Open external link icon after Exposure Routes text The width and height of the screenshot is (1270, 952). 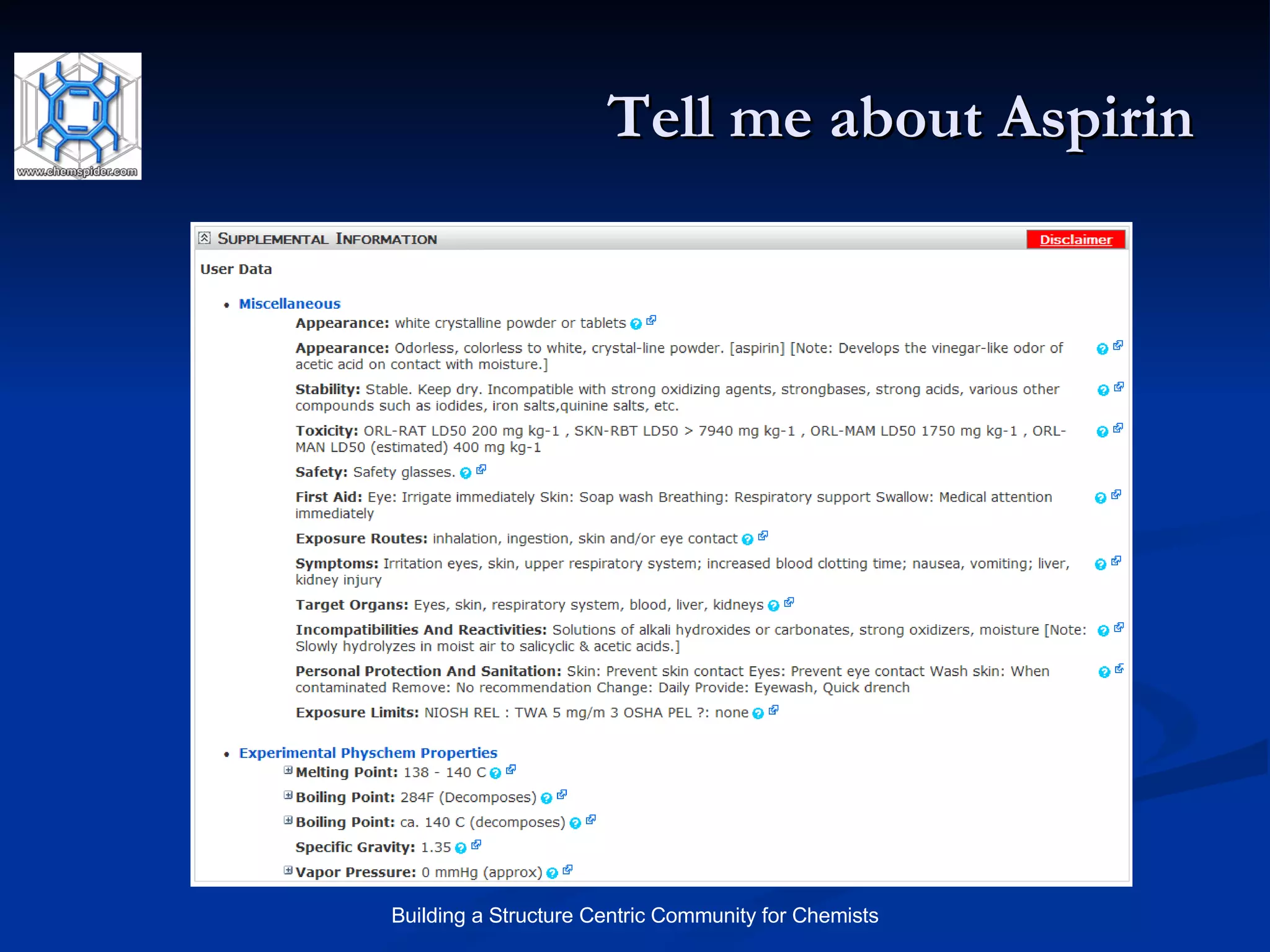coord(763,536)
